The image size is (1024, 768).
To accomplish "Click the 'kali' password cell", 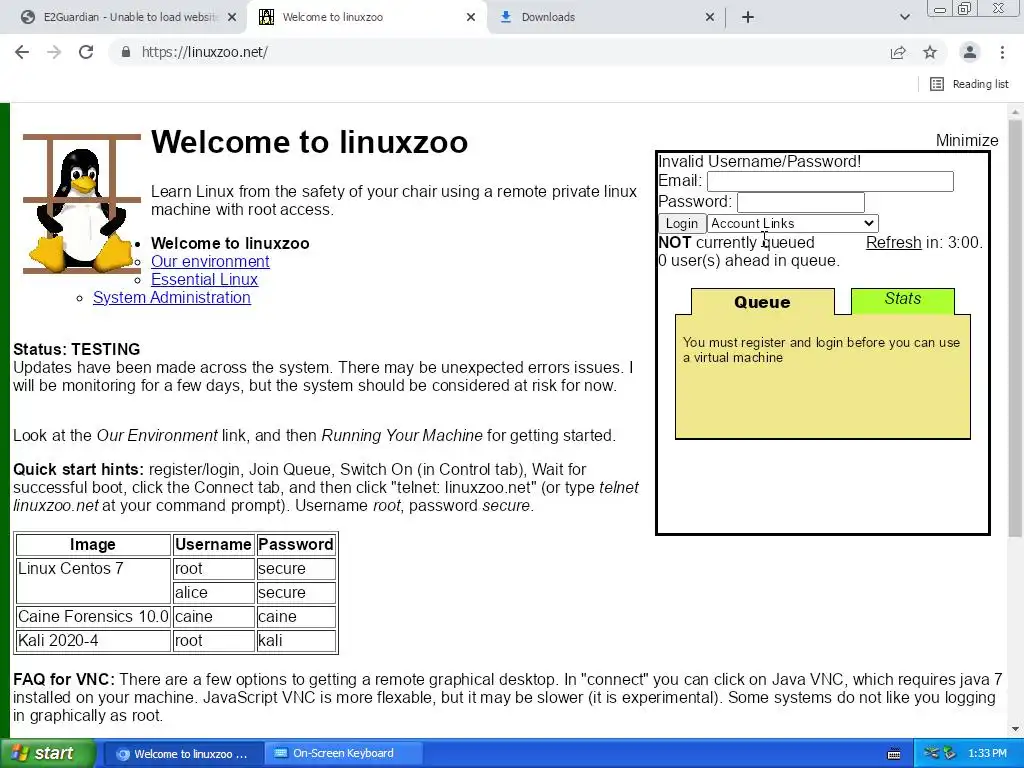I will 296,641.
